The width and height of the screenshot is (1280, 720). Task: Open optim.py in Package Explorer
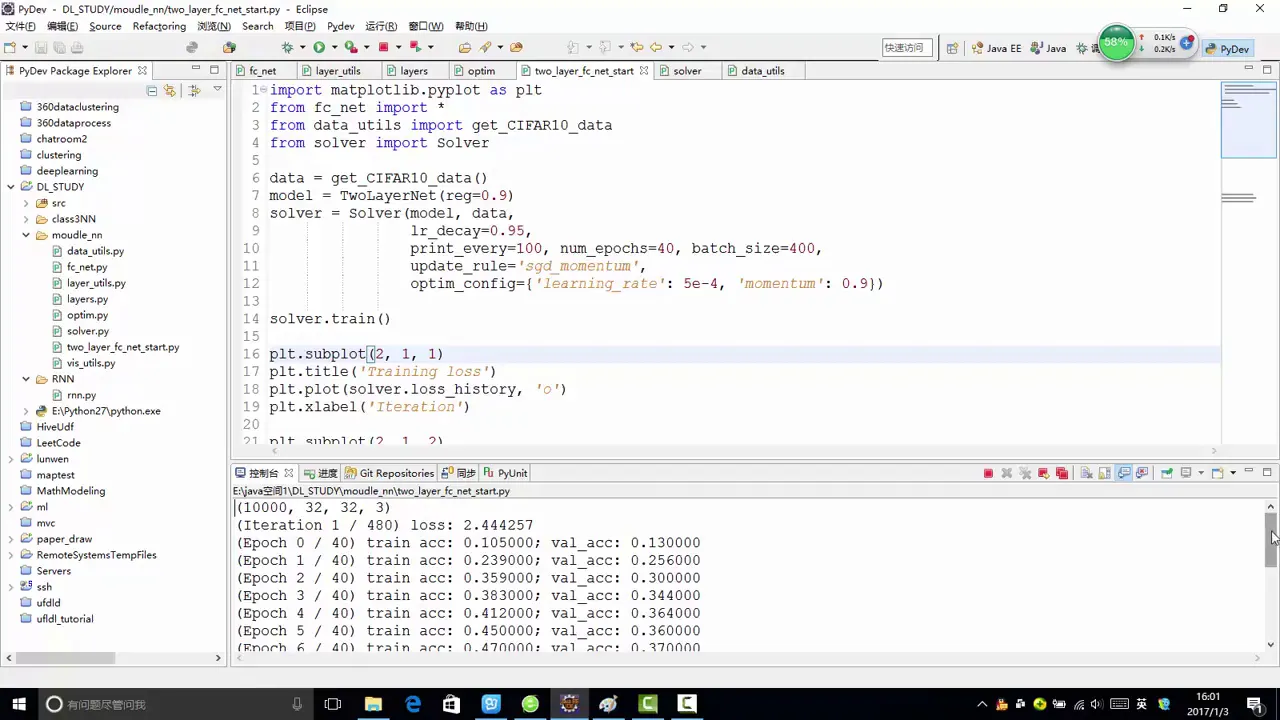point(80,315)
